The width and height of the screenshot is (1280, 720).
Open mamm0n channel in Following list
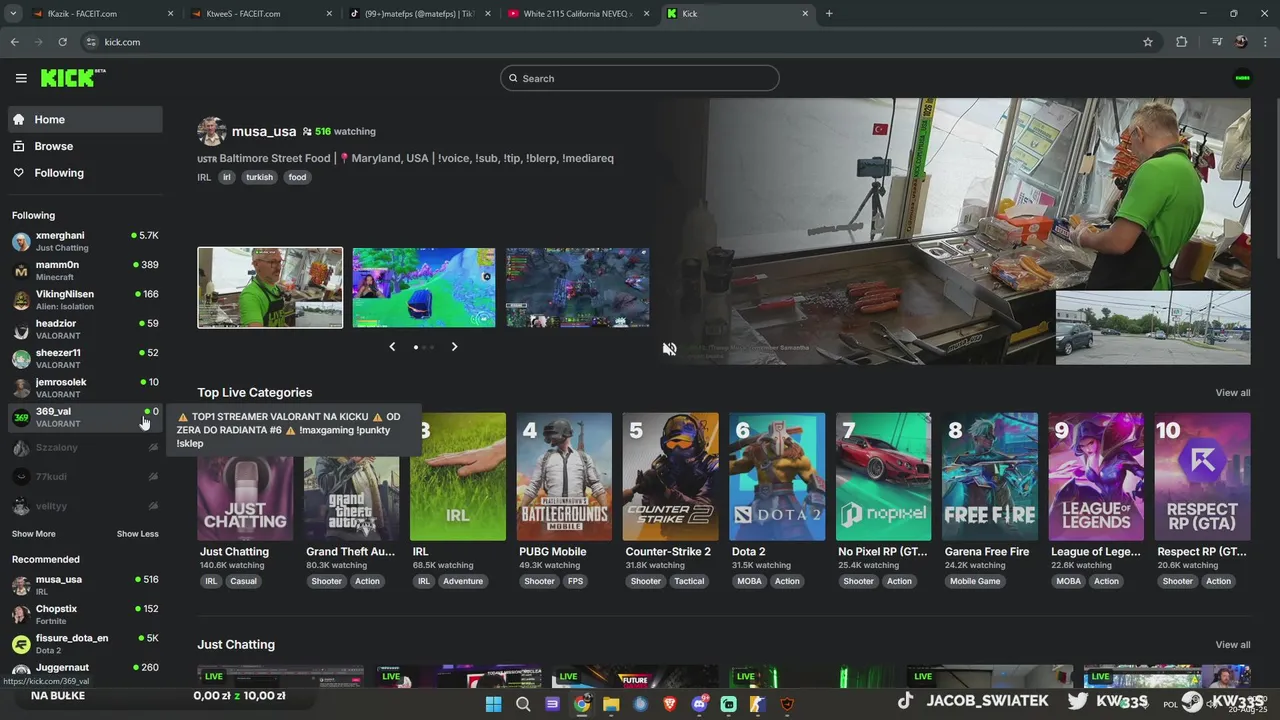85,270
